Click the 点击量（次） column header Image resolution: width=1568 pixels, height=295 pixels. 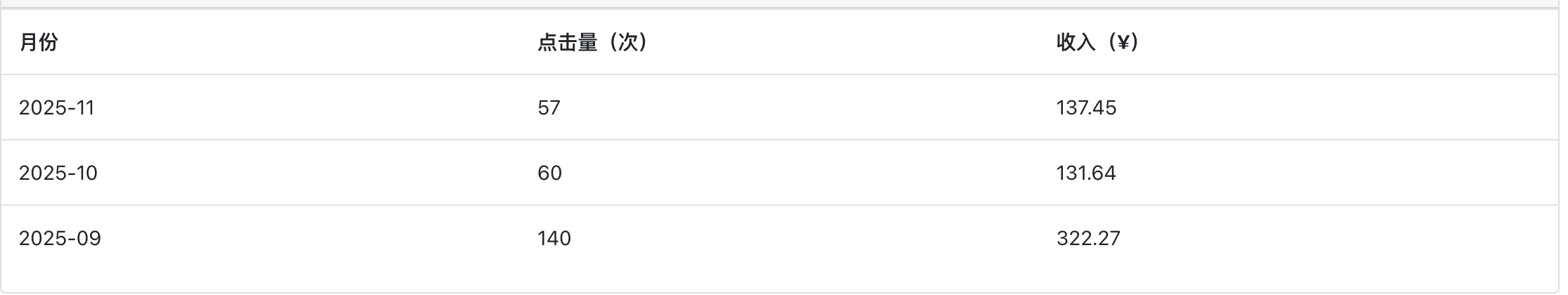(x=592, y=43)
